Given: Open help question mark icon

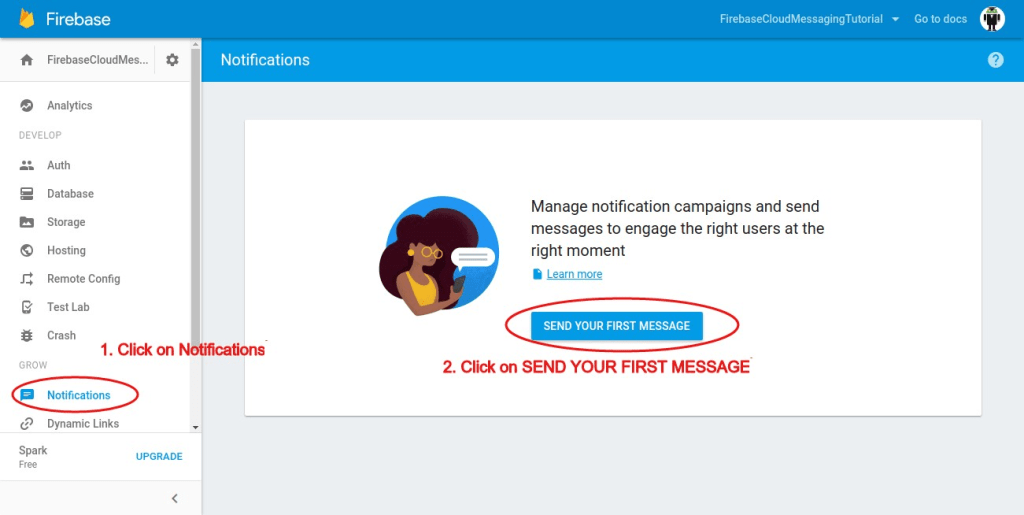Looking at the screenshot, I should point(995,60).
